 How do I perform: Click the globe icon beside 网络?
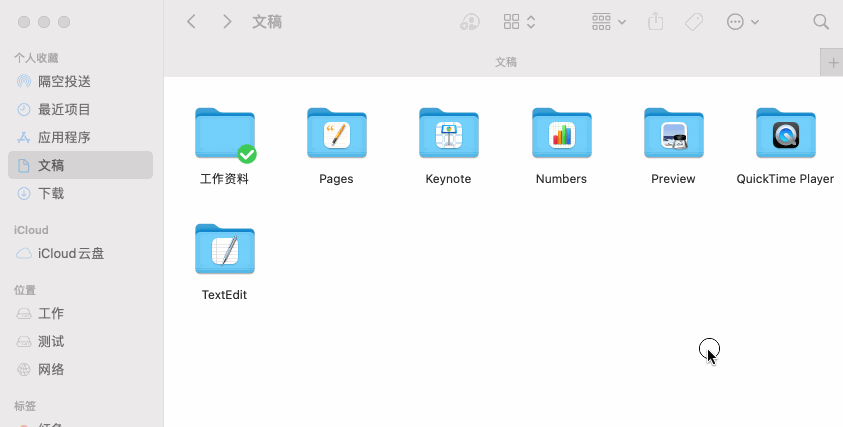tap(24, 369)
